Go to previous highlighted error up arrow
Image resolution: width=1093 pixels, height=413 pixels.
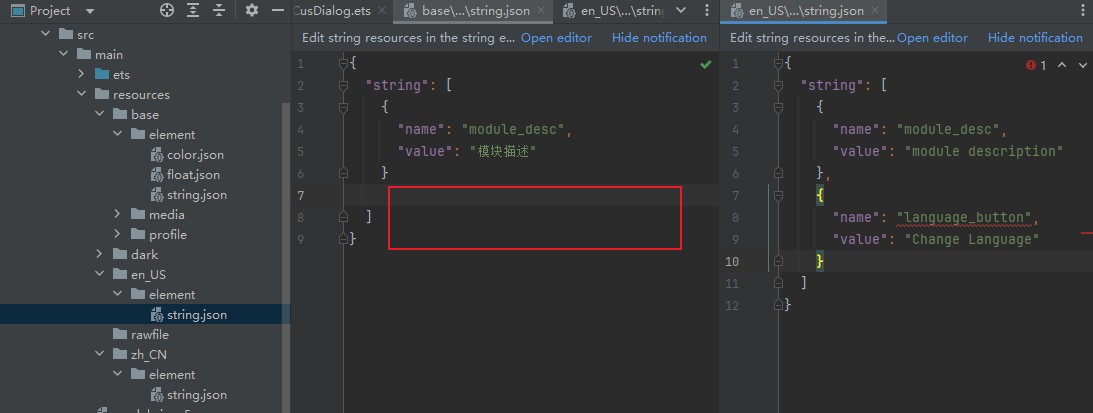[x=1062, y=65]
